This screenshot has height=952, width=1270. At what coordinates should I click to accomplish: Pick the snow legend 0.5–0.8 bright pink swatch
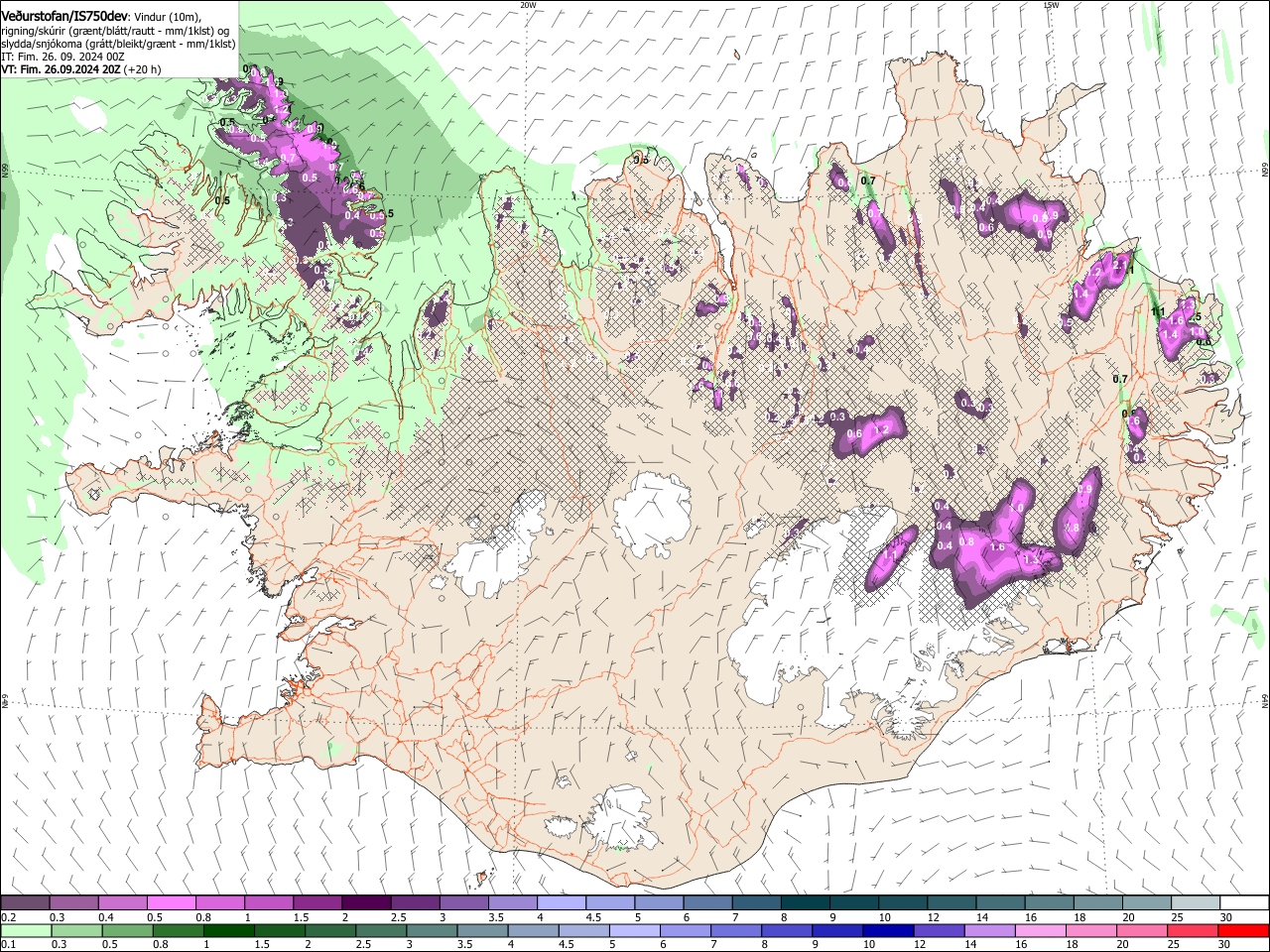171,903
